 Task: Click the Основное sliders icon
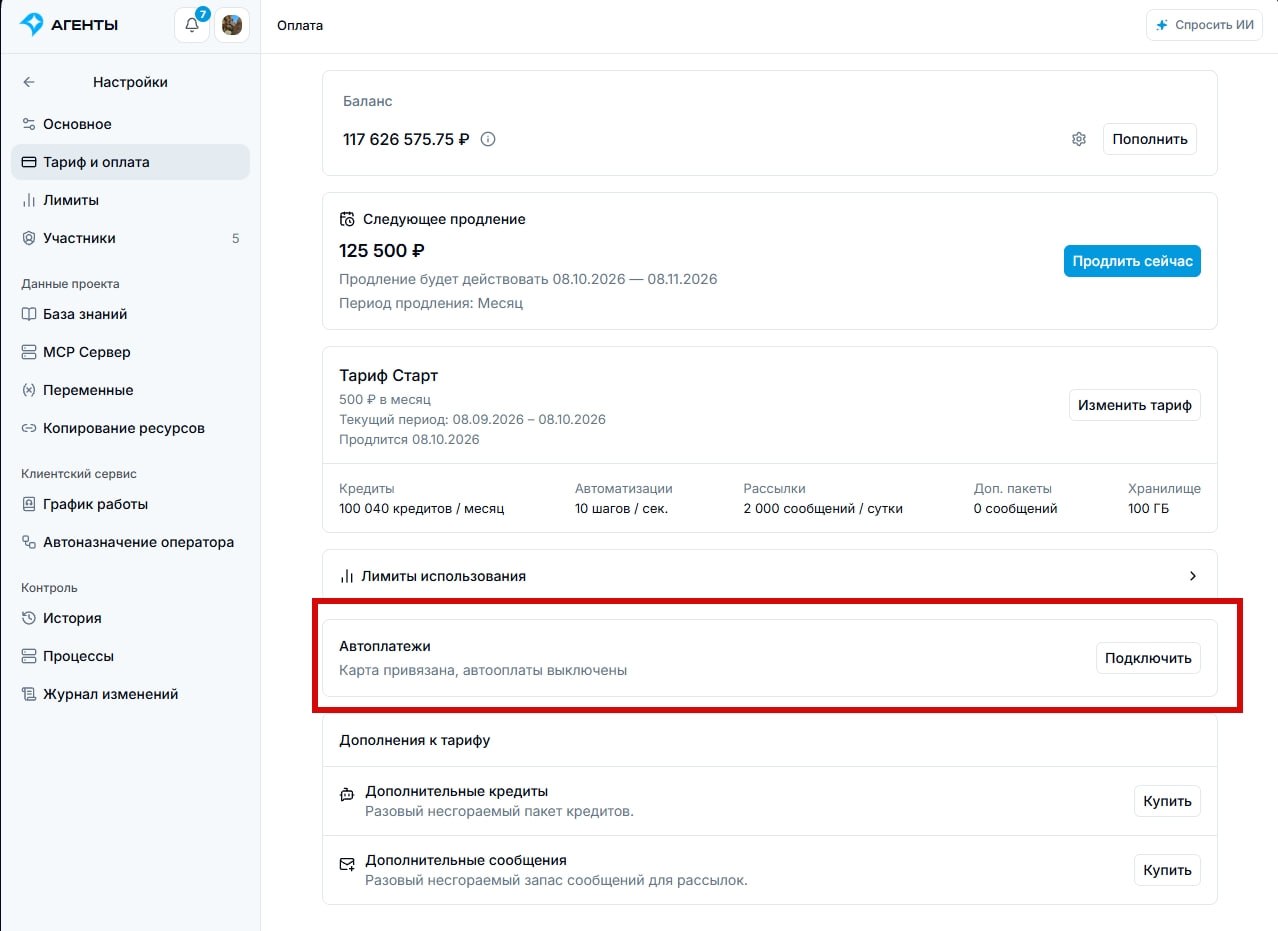click(29, 124)
